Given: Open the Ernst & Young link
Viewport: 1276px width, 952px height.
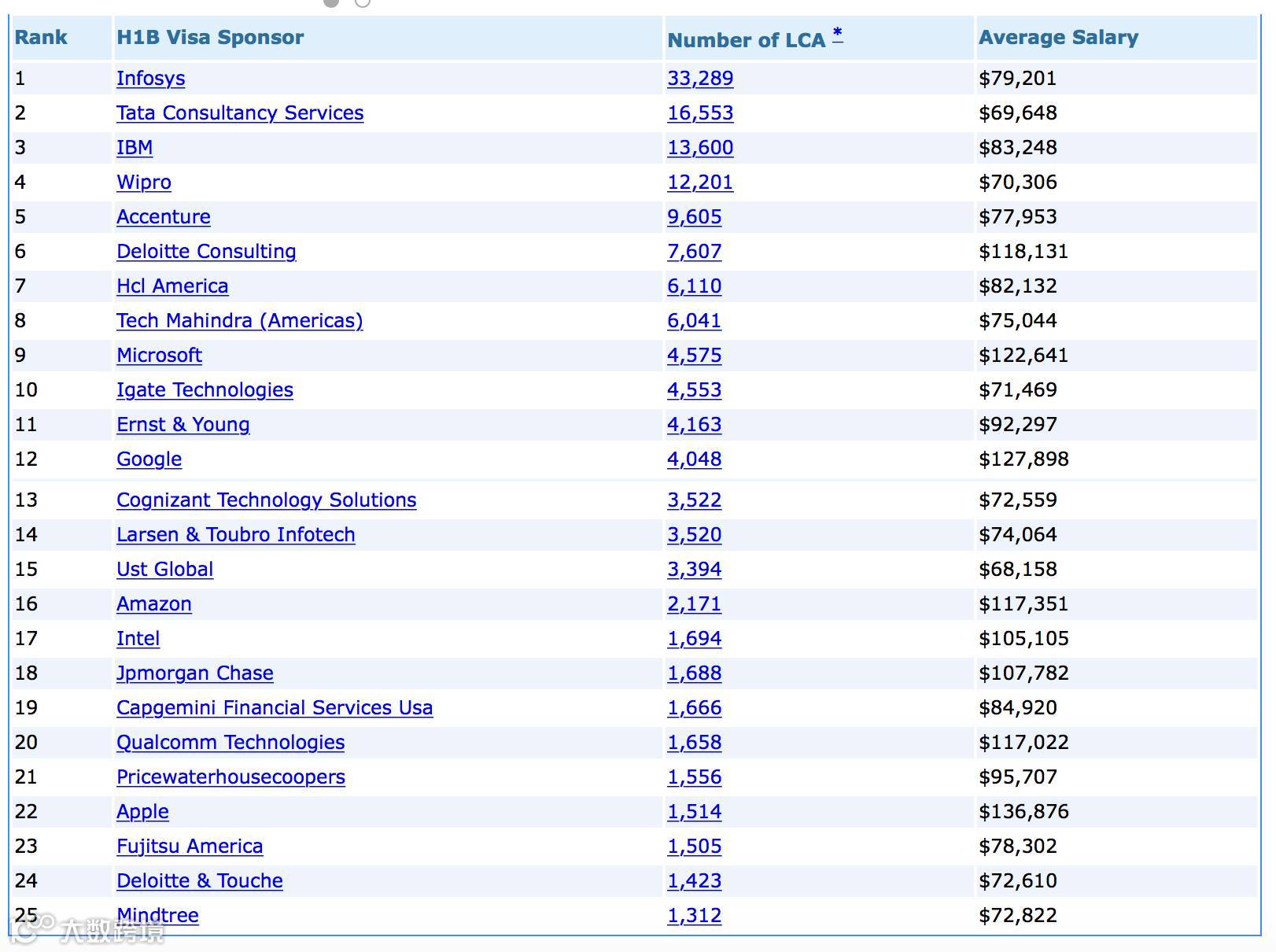Looking at the screenshot, I should (x=183, y=425).
